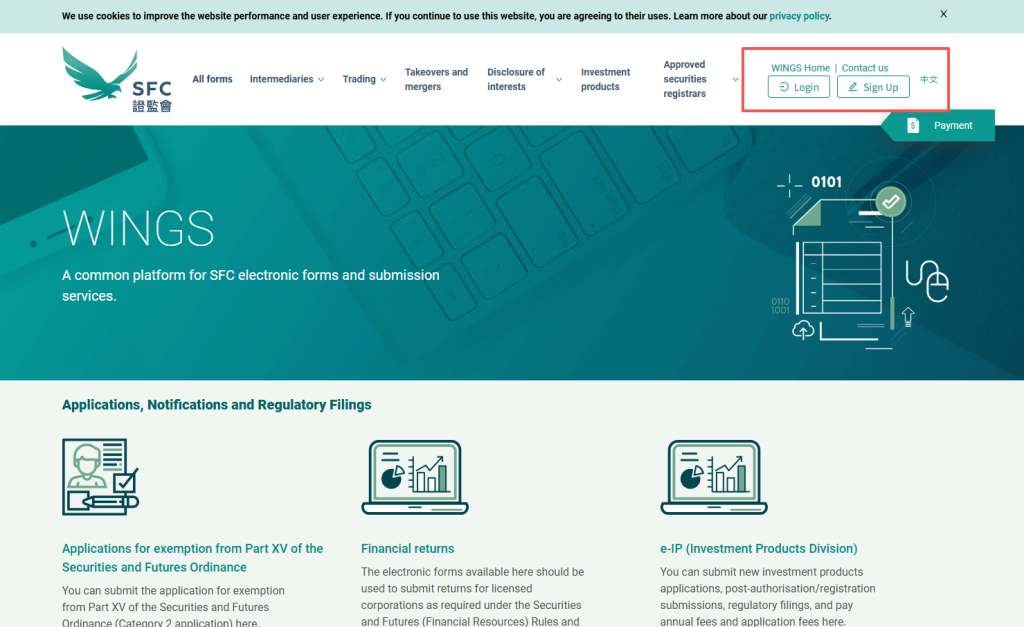Select Takeovers and mergers menu item
This screenshot has height=627, width=1024.
(436, 79)
